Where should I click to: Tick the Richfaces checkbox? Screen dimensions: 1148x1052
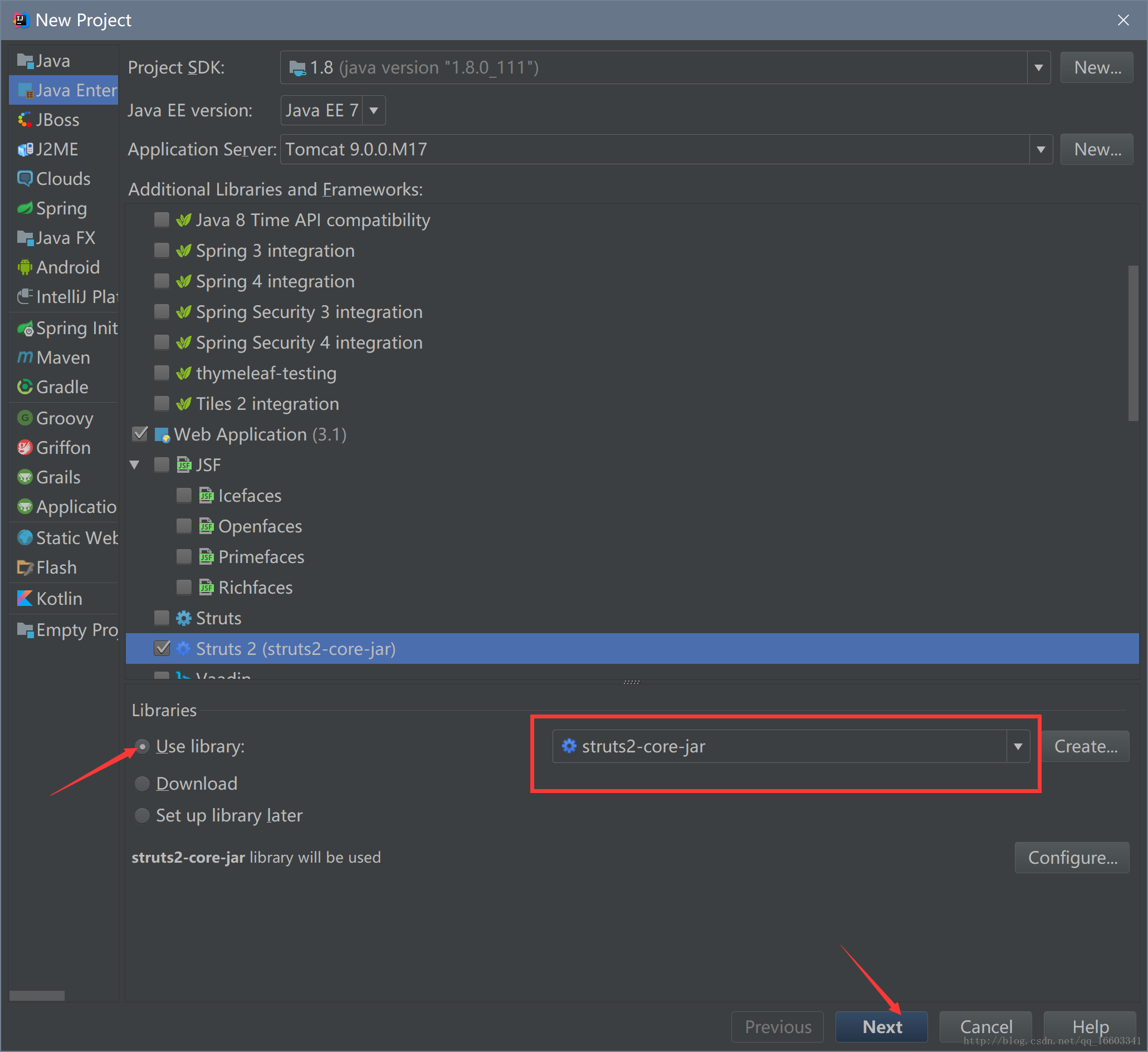click(x=184, y=588)
